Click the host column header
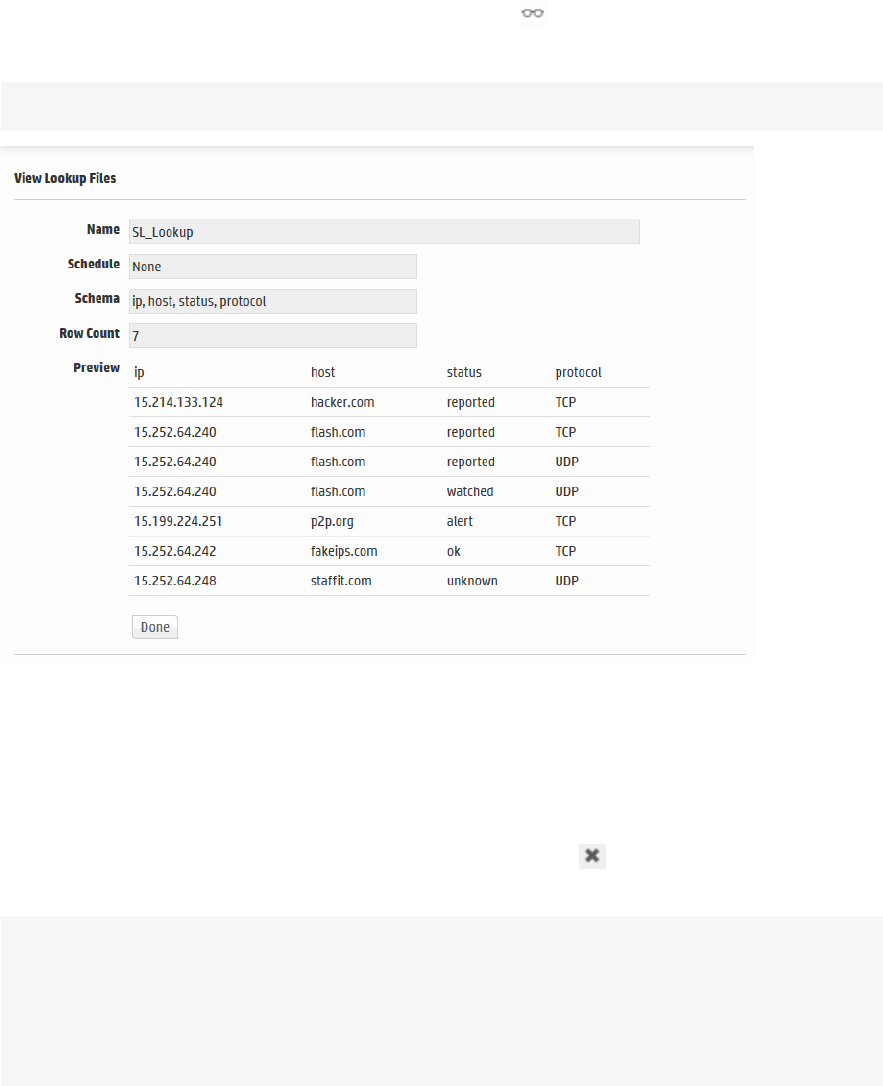Viewport: 883px width, 1086px height. pyautogui.click(x=323, y=372)
